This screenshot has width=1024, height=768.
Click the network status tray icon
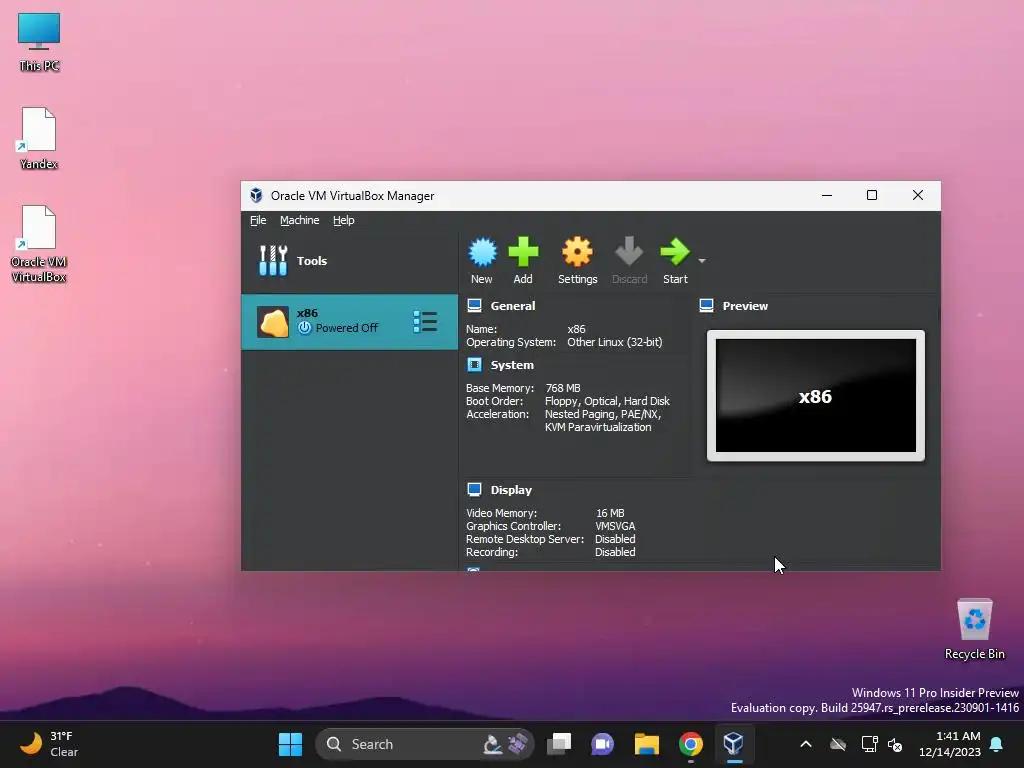(x=869, y=744)
